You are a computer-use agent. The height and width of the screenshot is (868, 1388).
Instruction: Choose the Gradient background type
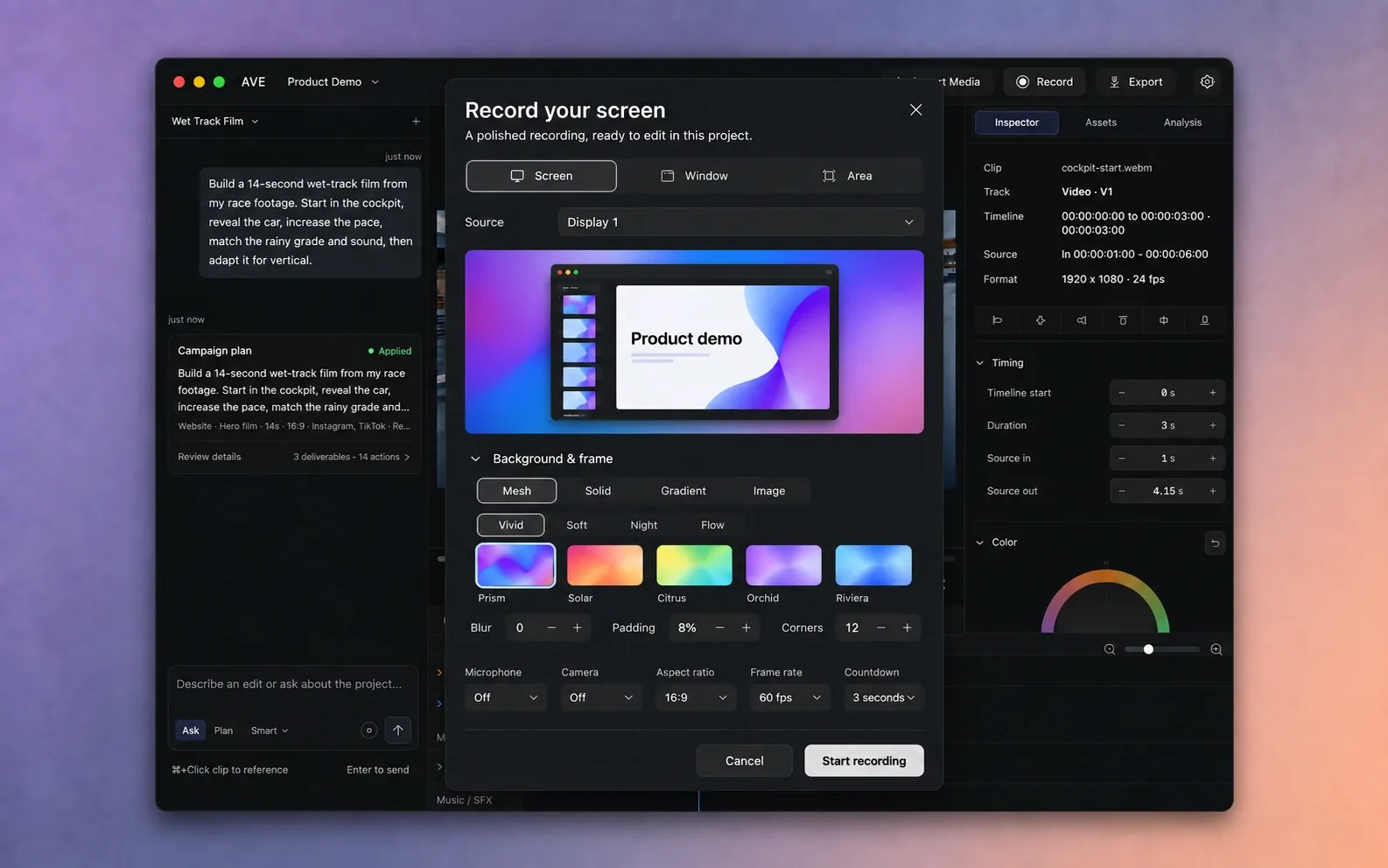tap(683, 491)
